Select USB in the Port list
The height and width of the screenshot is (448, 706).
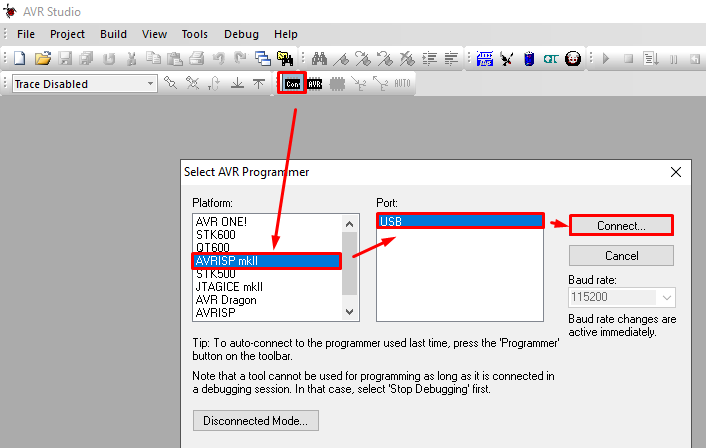point(459,221)
